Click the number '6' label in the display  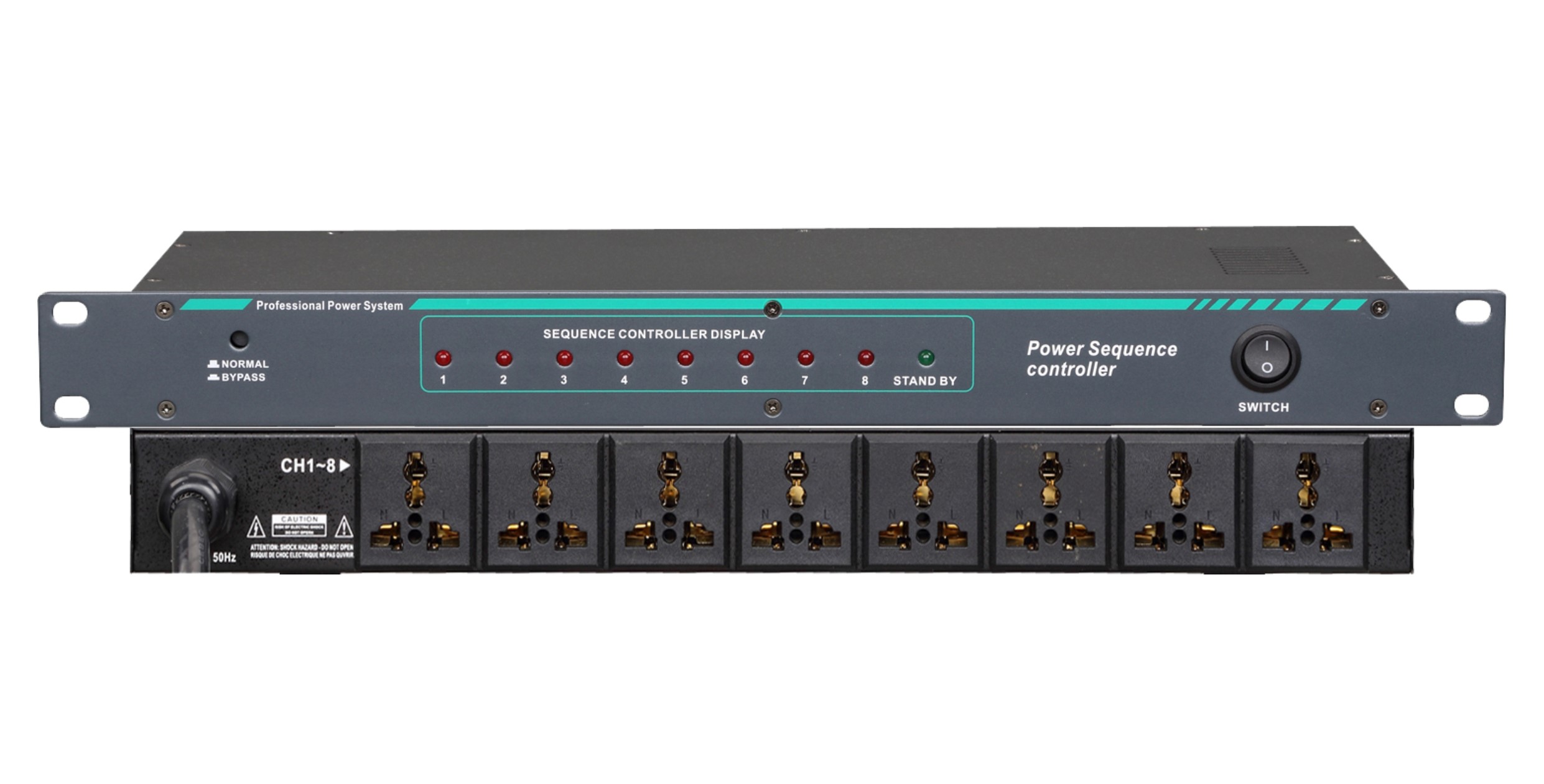(745, 380)
